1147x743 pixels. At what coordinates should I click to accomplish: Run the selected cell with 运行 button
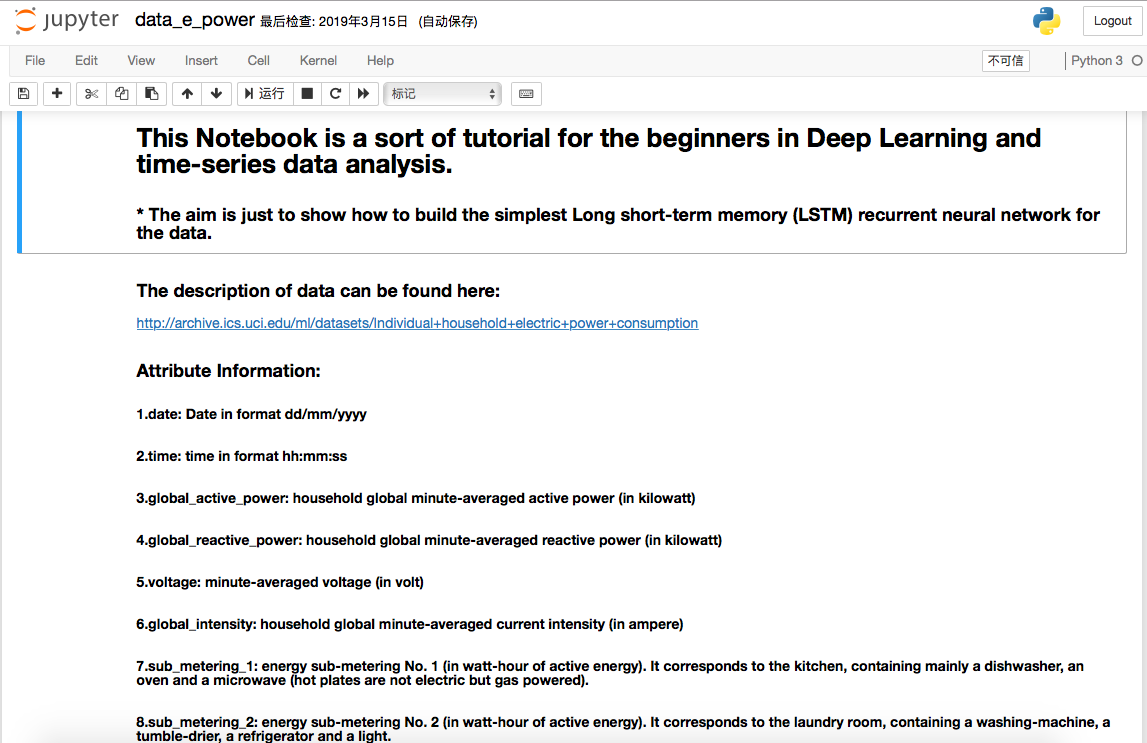click(x=262, y=93)
